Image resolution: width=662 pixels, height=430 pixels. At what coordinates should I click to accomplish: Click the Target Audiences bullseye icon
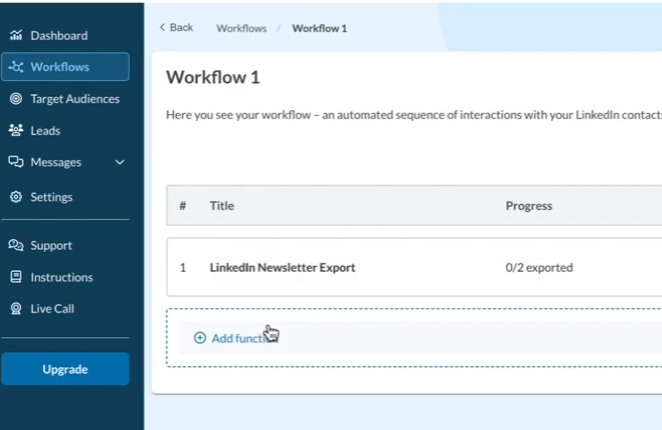point(16,99)
